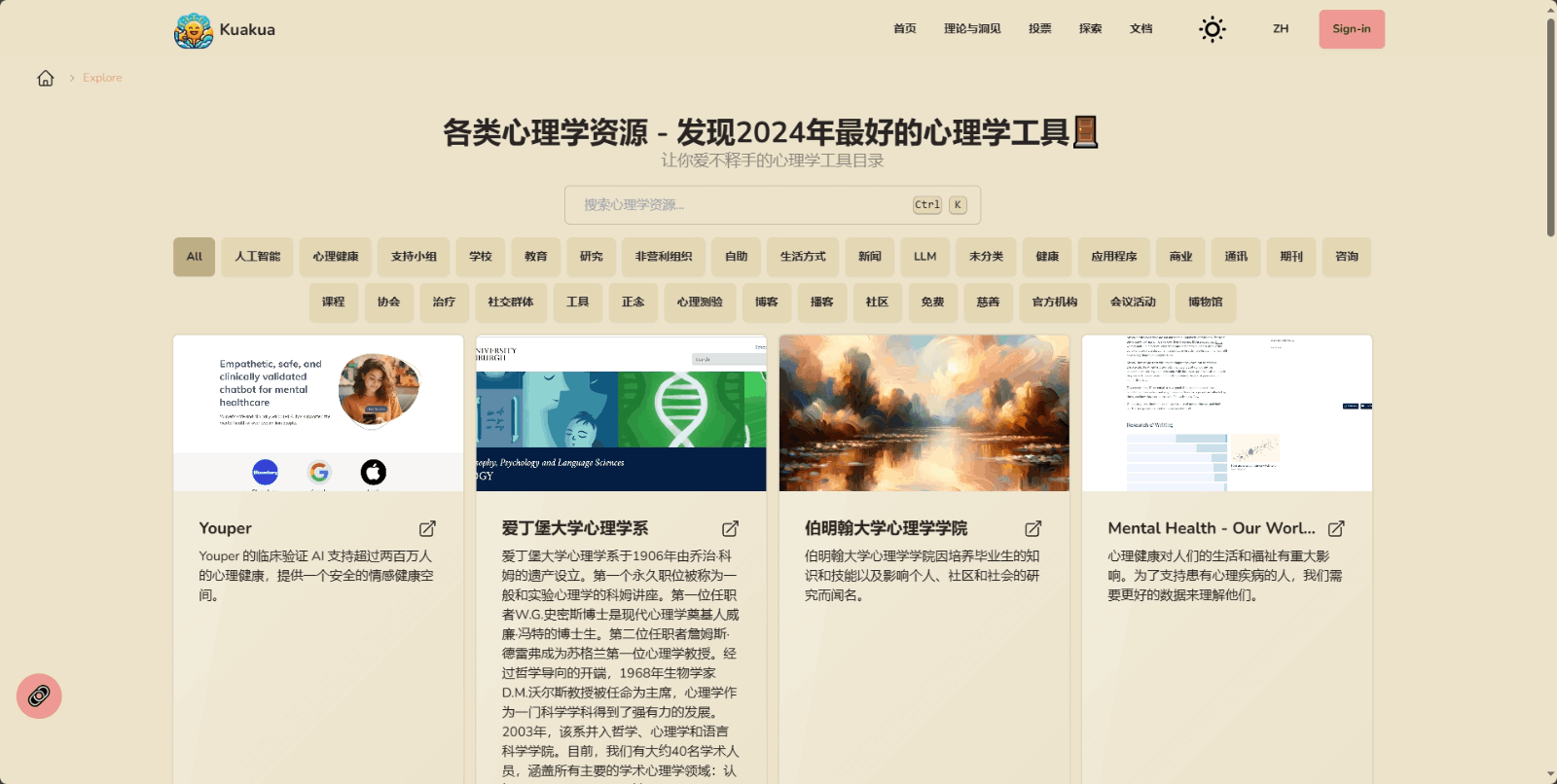
Task: Click the Kuakua logo icon
Action: point(194,30)
